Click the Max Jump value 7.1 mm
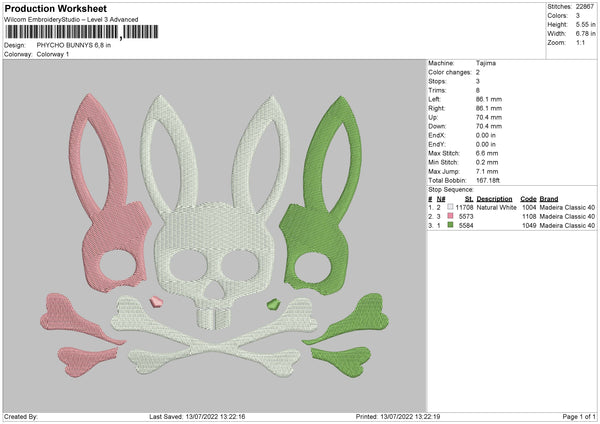 (x=487, y=172)
